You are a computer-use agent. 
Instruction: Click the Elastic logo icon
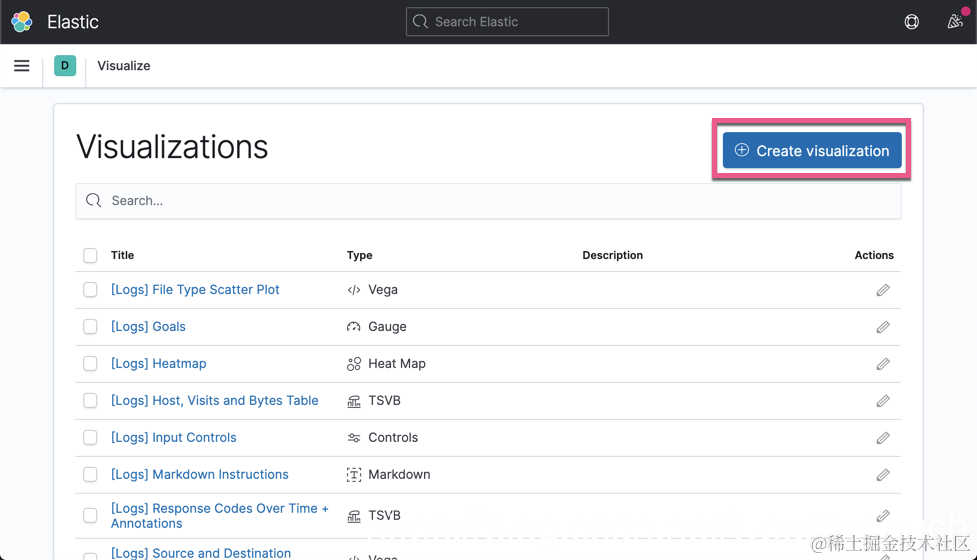tap(22, 22)
